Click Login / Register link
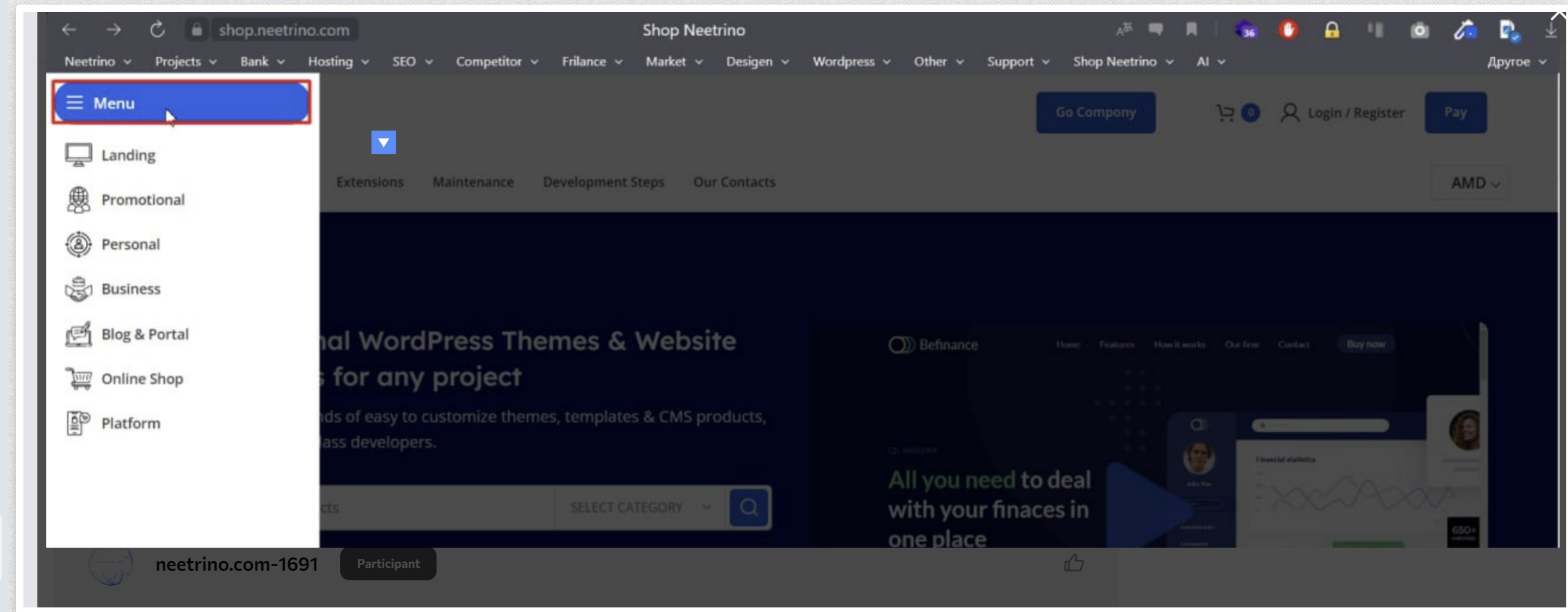This screenshot has width=1568, height=612. (x=1343, y=113)
